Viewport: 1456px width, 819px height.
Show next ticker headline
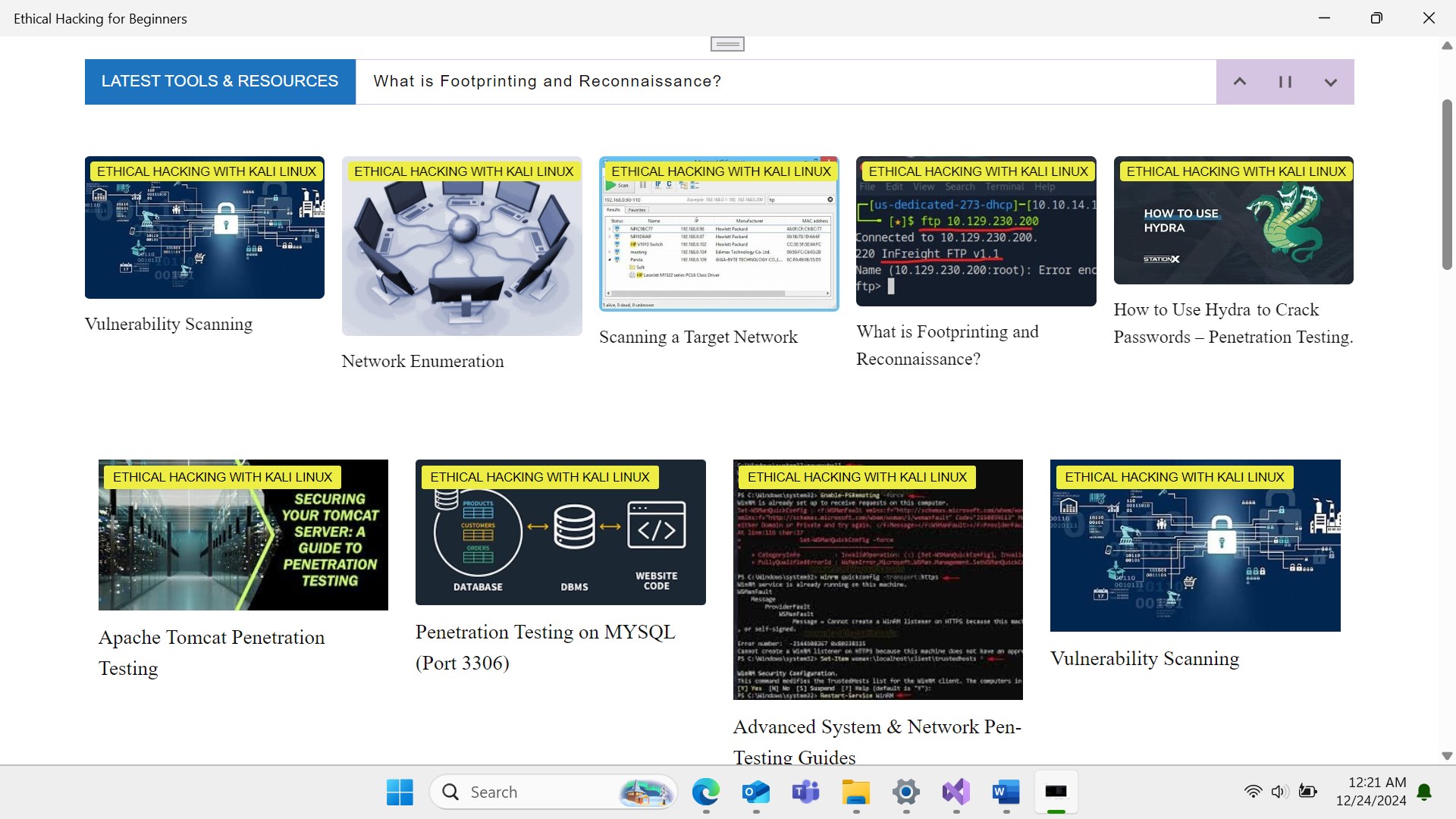pos(1330,82)
